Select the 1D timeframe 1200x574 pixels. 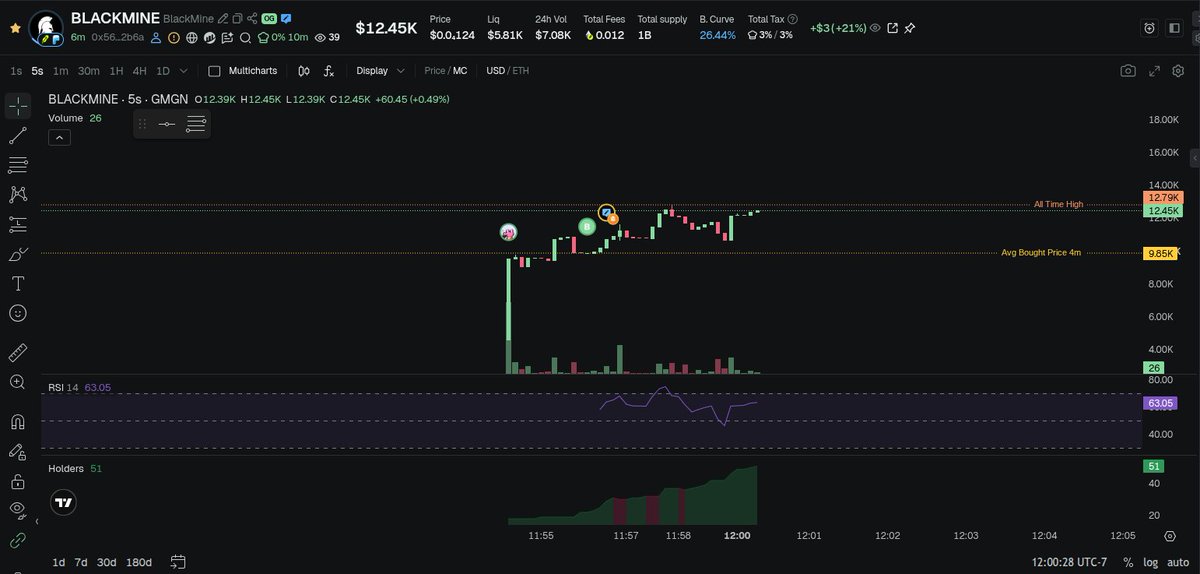click(x=162, y=71)
